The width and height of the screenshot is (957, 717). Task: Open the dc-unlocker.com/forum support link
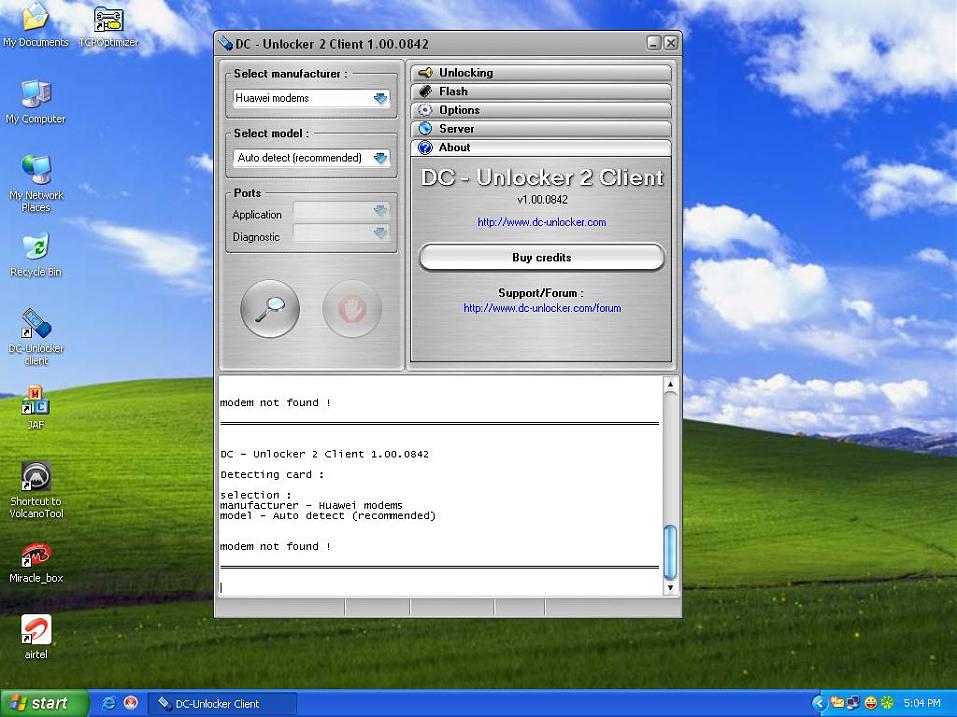click(x=541, y=308)
